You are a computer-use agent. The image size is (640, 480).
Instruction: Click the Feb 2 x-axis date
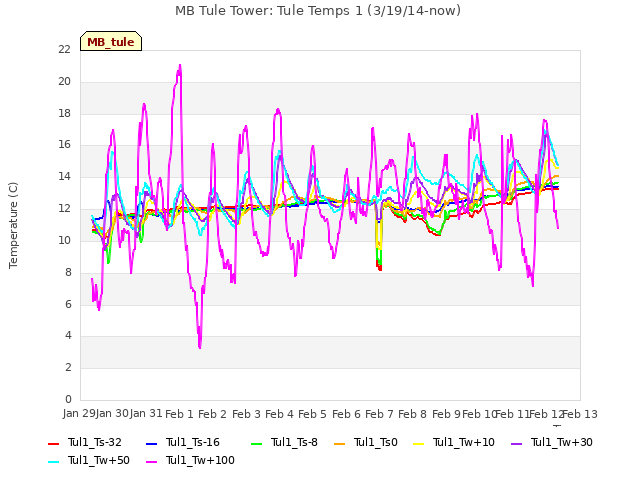pos(212,414)
